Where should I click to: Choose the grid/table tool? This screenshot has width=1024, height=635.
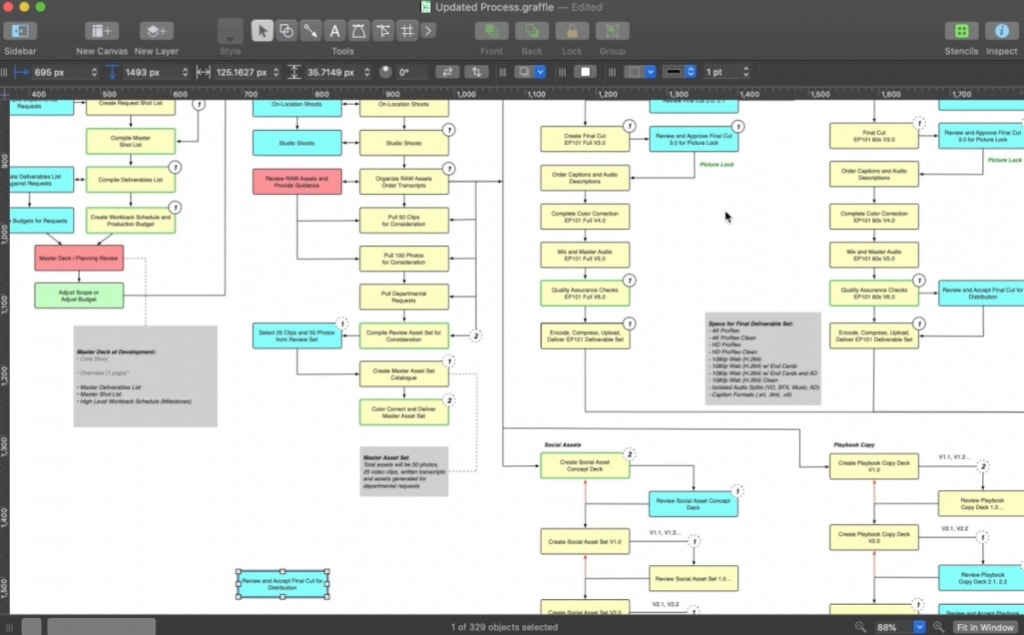tap(407, 31)
